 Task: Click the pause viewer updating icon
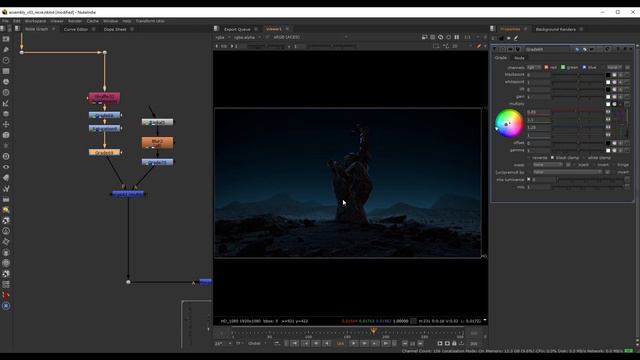(457, 37)
